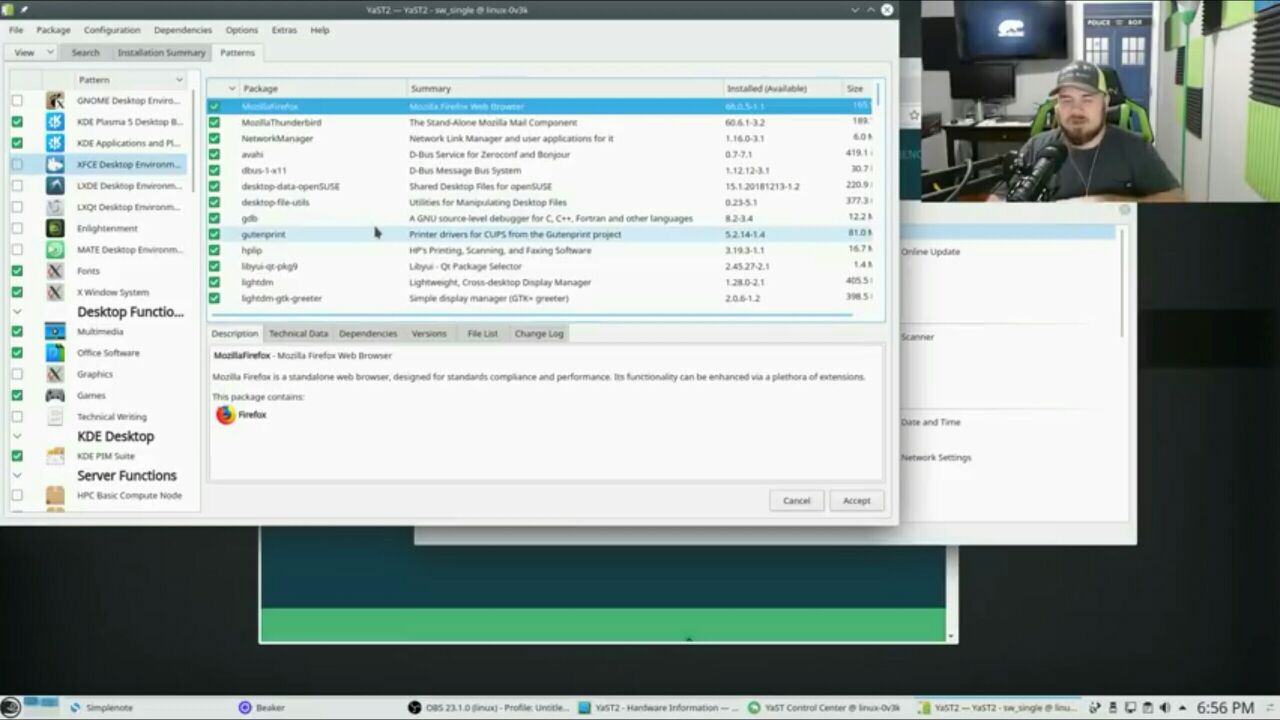
Task: Click the 6:56 PM clock
Action: click(x=1225, y=708)
